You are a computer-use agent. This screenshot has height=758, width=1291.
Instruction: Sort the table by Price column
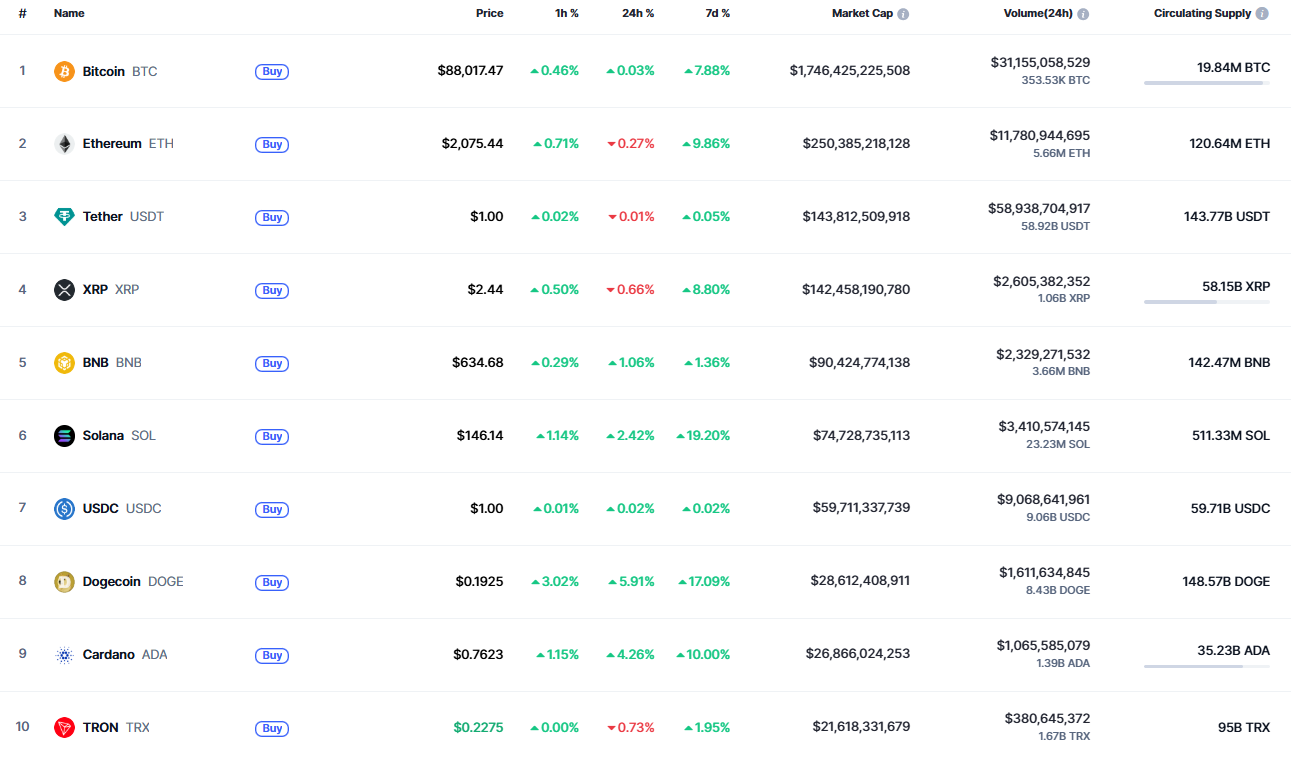pyautogui.click(x=489, y=14)
